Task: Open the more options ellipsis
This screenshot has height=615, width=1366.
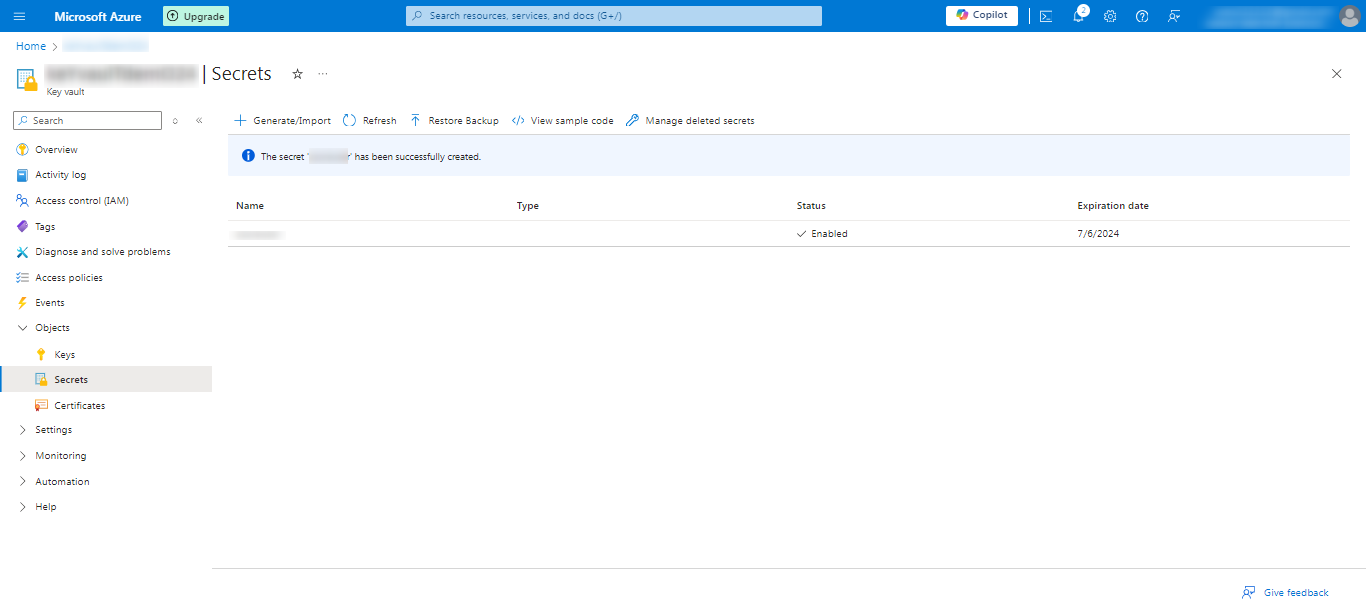Action: pyautogui.click(x=323, y=74)
